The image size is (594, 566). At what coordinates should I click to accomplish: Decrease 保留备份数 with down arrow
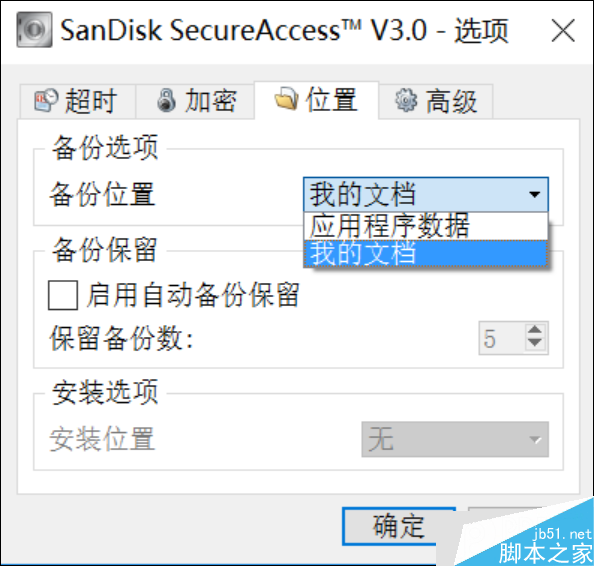click(535, 343)
